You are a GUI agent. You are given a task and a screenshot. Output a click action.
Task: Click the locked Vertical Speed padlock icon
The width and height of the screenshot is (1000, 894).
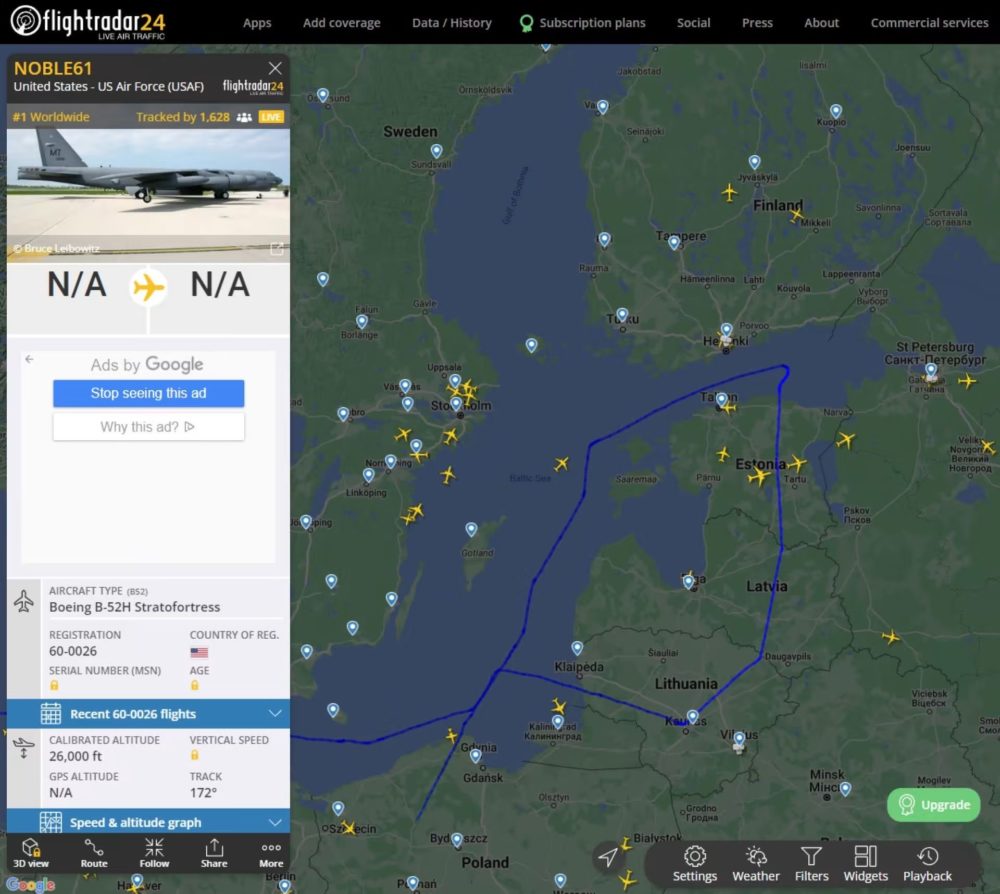[195, 755]
